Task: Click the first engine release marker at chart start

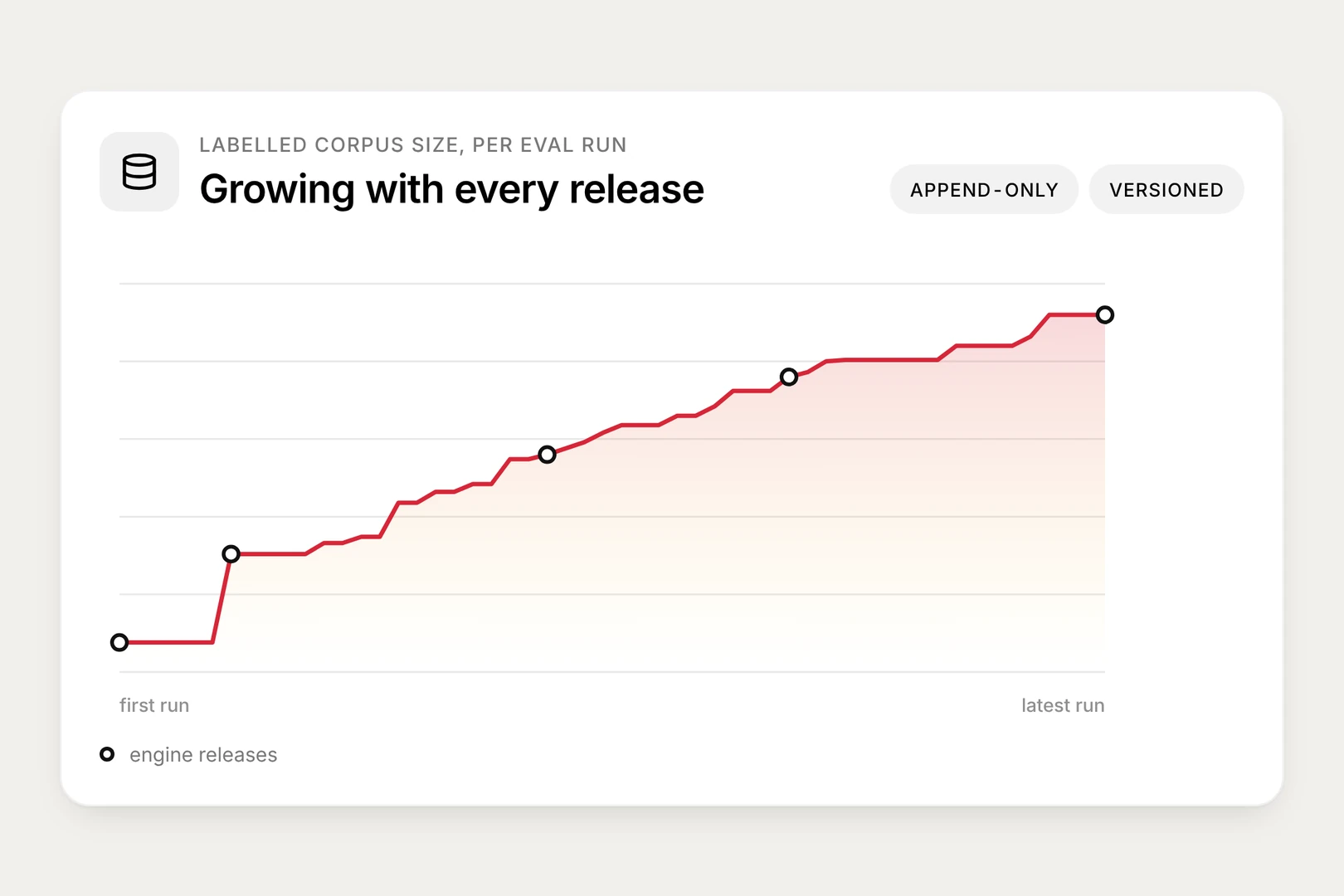Action: click(x=119, y=642)
